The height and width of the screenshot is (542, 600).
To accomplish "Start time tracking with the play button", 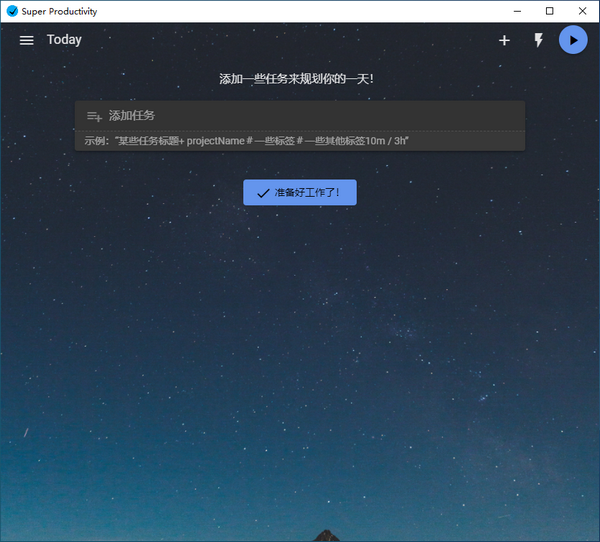I will [x=573, y=40].
